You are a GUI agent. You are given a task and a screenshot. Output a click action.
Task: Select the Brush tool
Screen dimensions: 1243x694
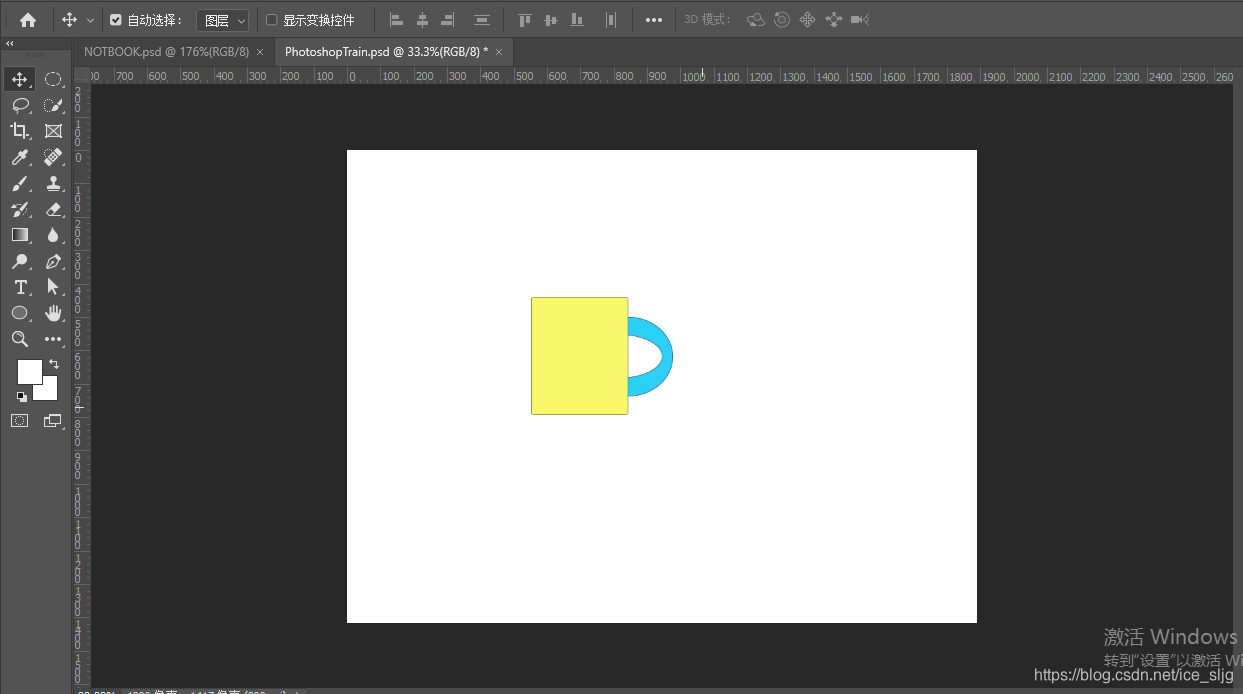(20, 184)
